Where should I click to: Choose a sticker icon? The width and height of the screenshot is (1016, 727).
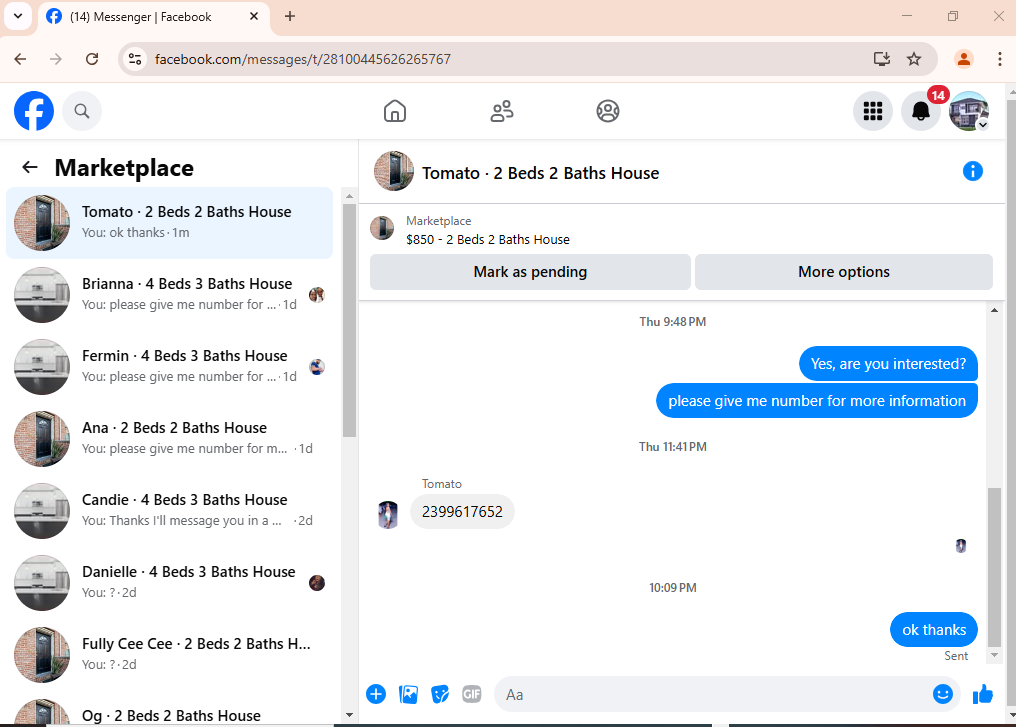(440, 694)
